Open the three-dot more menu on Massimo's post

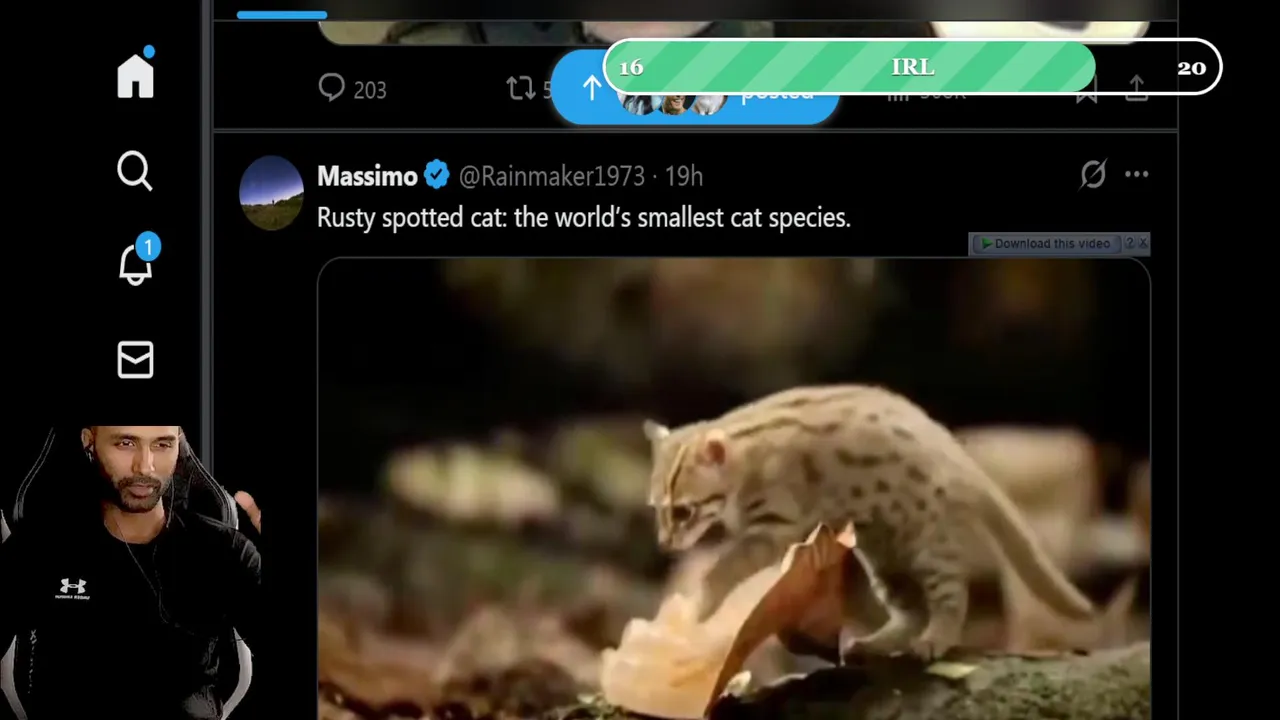tap(1137, 174)
